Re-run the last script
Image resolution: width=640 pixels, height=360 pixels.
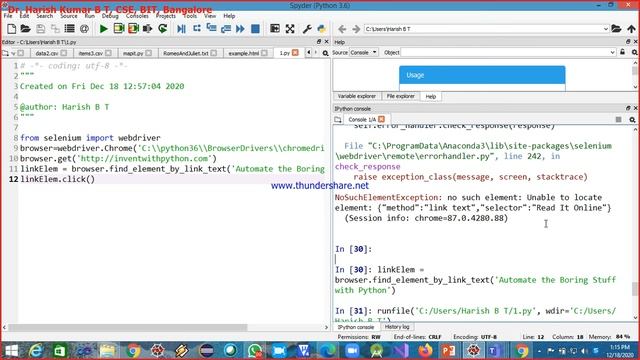[x=162, y=29]
